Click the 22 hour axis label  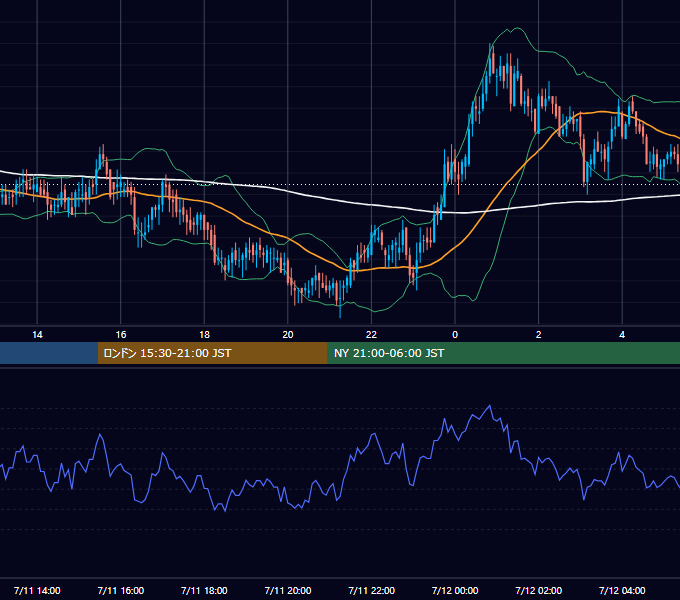pos(371,335)
